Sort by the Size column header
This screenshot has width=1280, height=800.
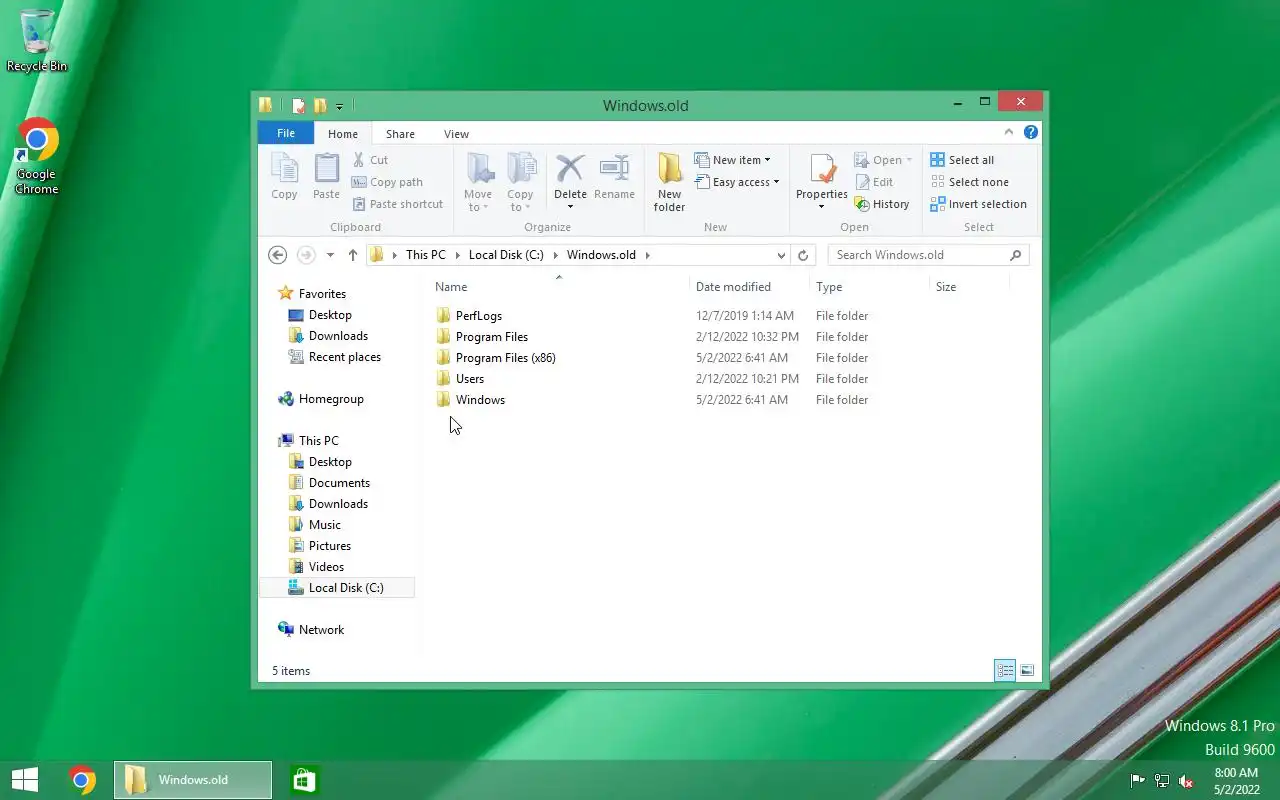coord(969,287)
